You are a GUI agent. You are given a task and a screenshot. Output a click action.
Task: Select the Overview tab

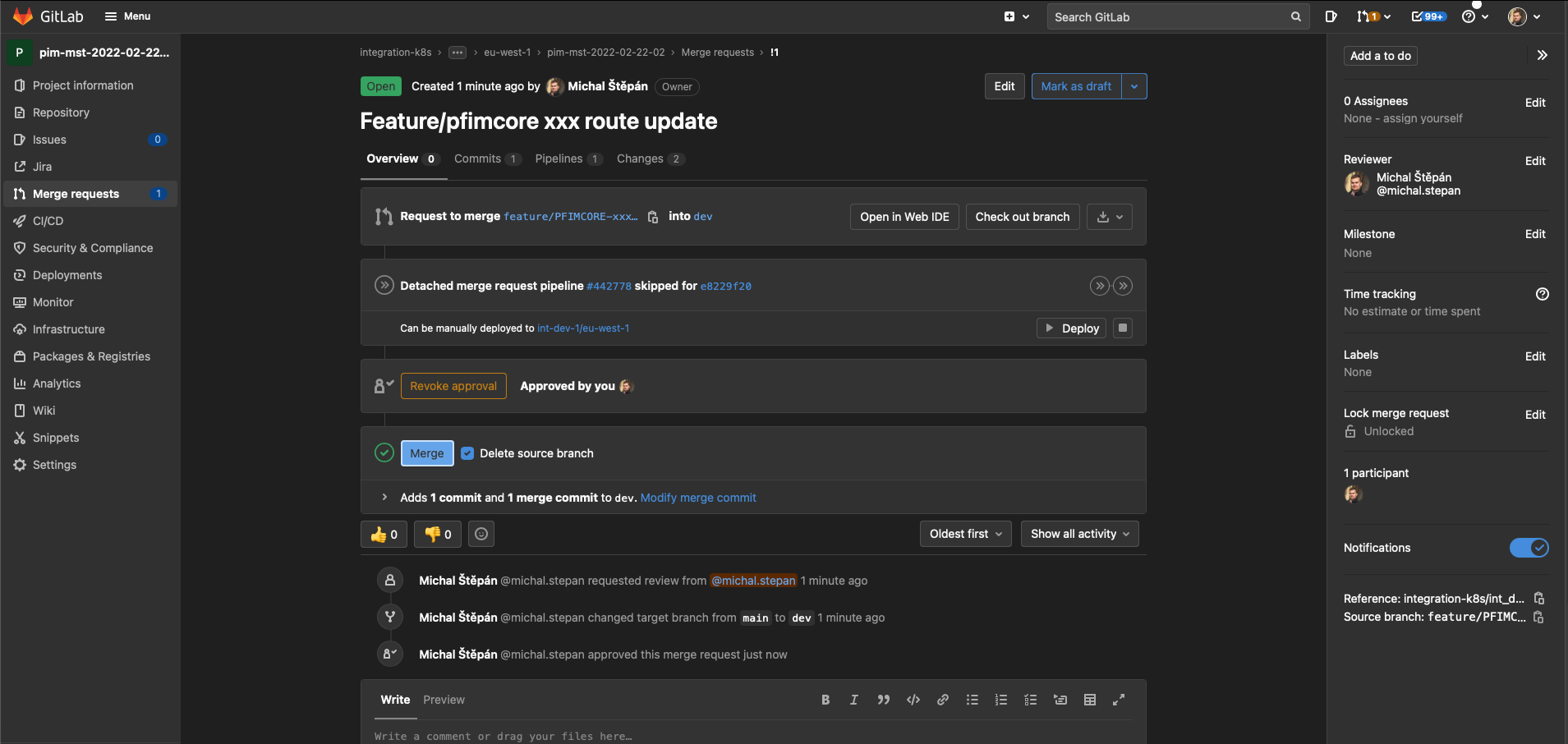point(402,158)
